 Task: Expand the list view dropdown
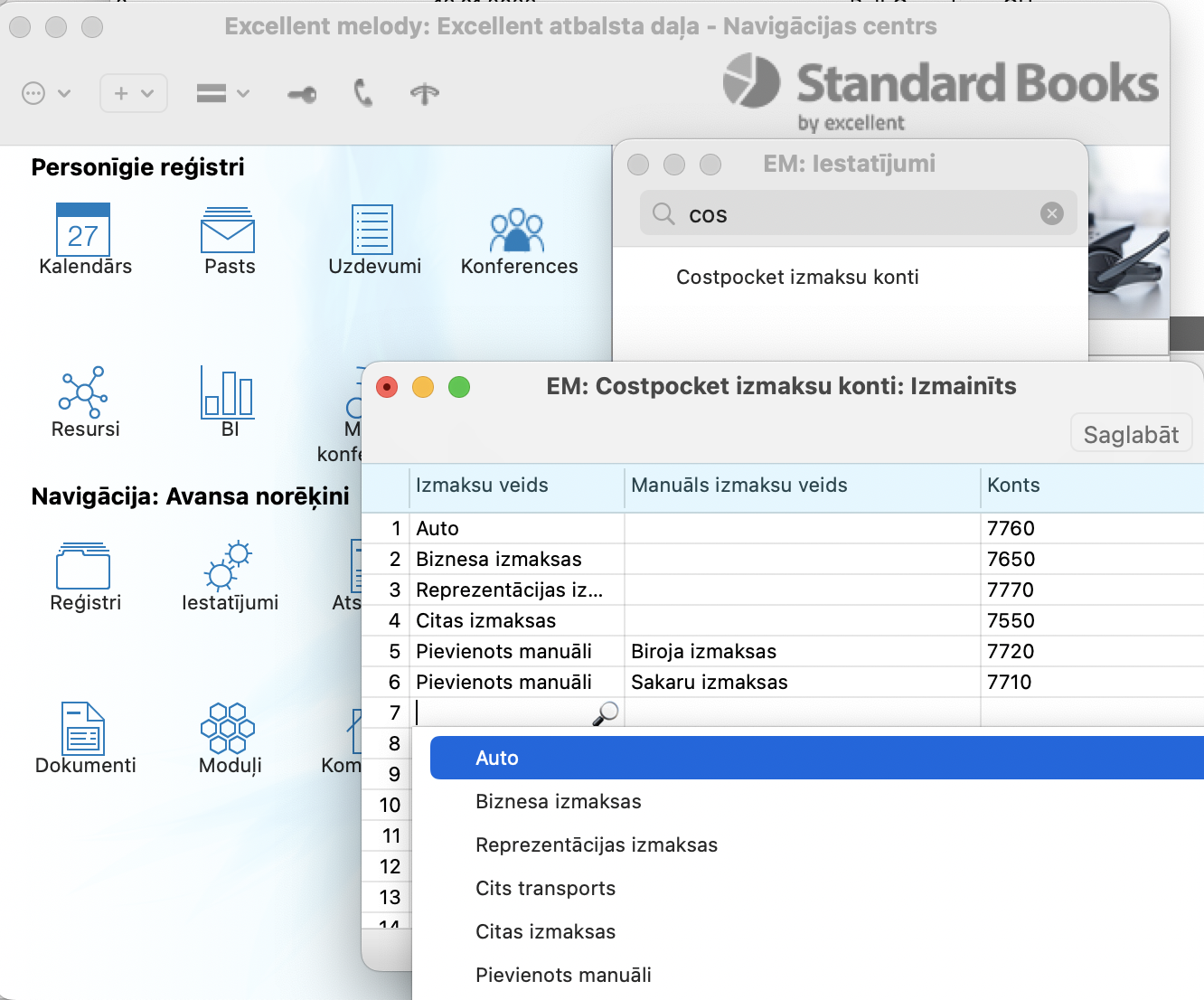click(x=222, y=93)
